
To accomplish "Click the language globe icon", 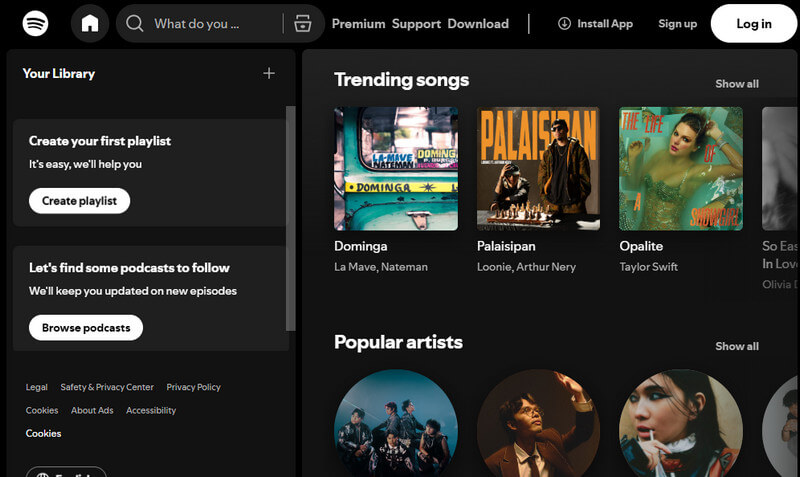I will tap(43, 474).
